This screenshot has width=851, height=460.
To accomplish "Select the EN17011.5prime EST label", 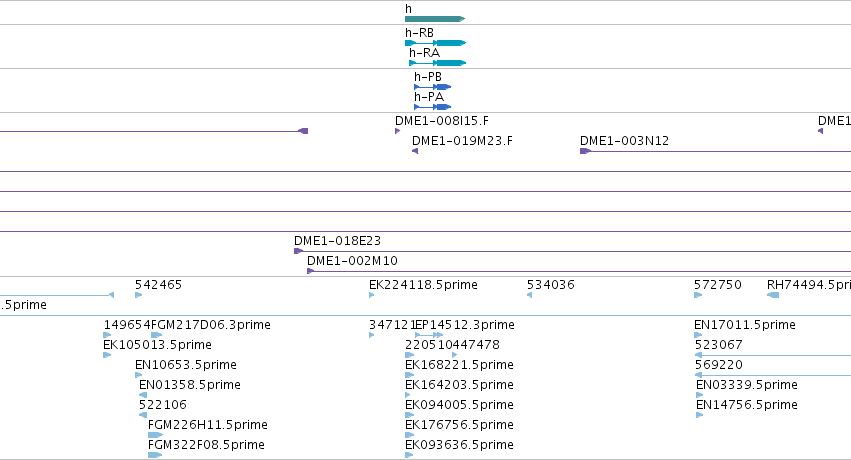I will 745,325.
